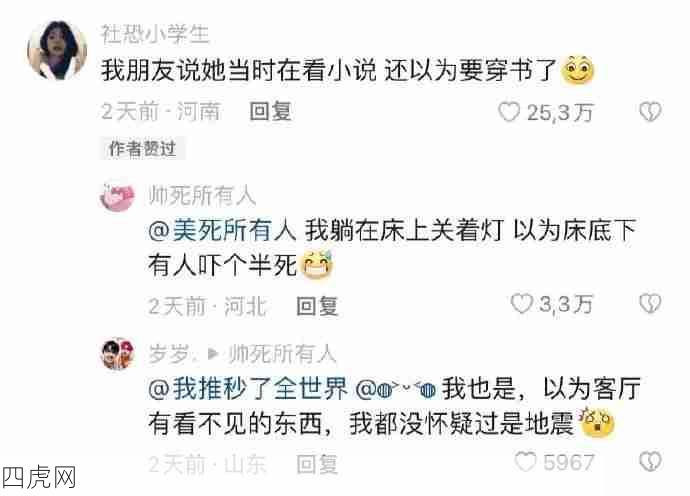The width and height of the screenshot is (690, 496).
Task: Dislike the reply from 岁岁
Action: pos(650,461)
